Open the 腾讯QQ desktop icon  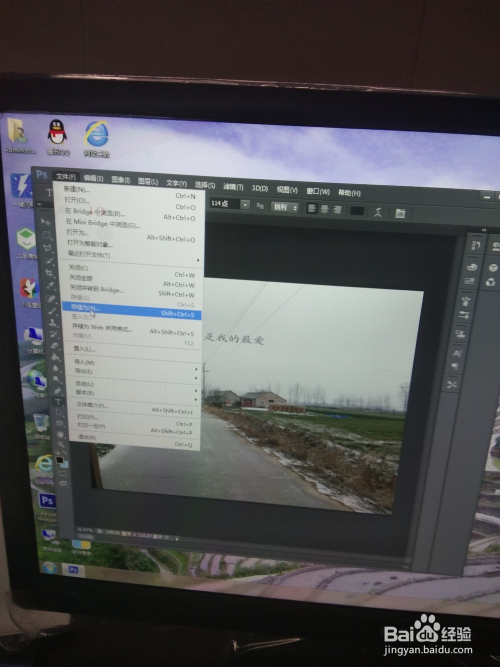coord(57,138)
